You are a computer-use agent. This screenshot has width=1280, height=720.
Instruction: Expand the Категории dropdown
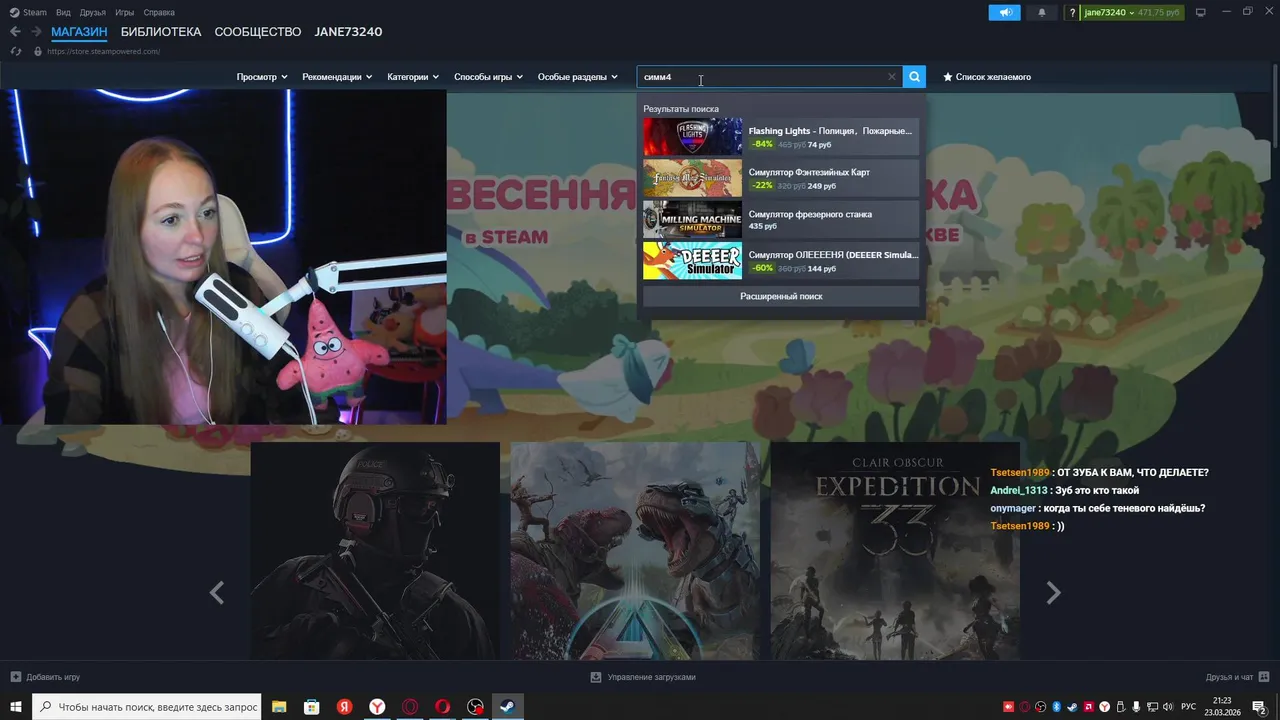[413, 77]
